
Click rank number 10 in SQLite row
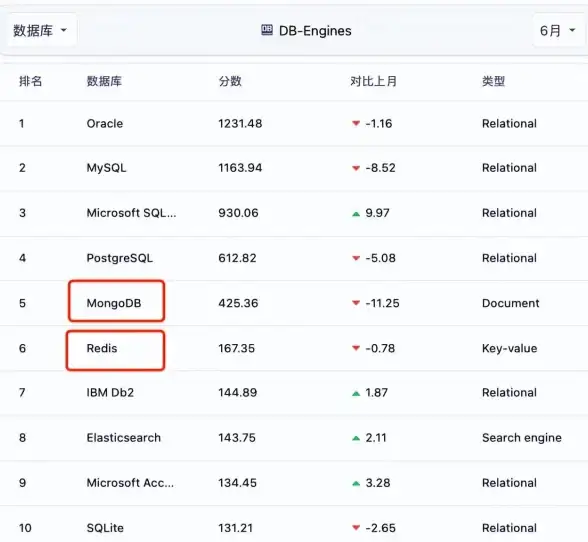(25, 528)
